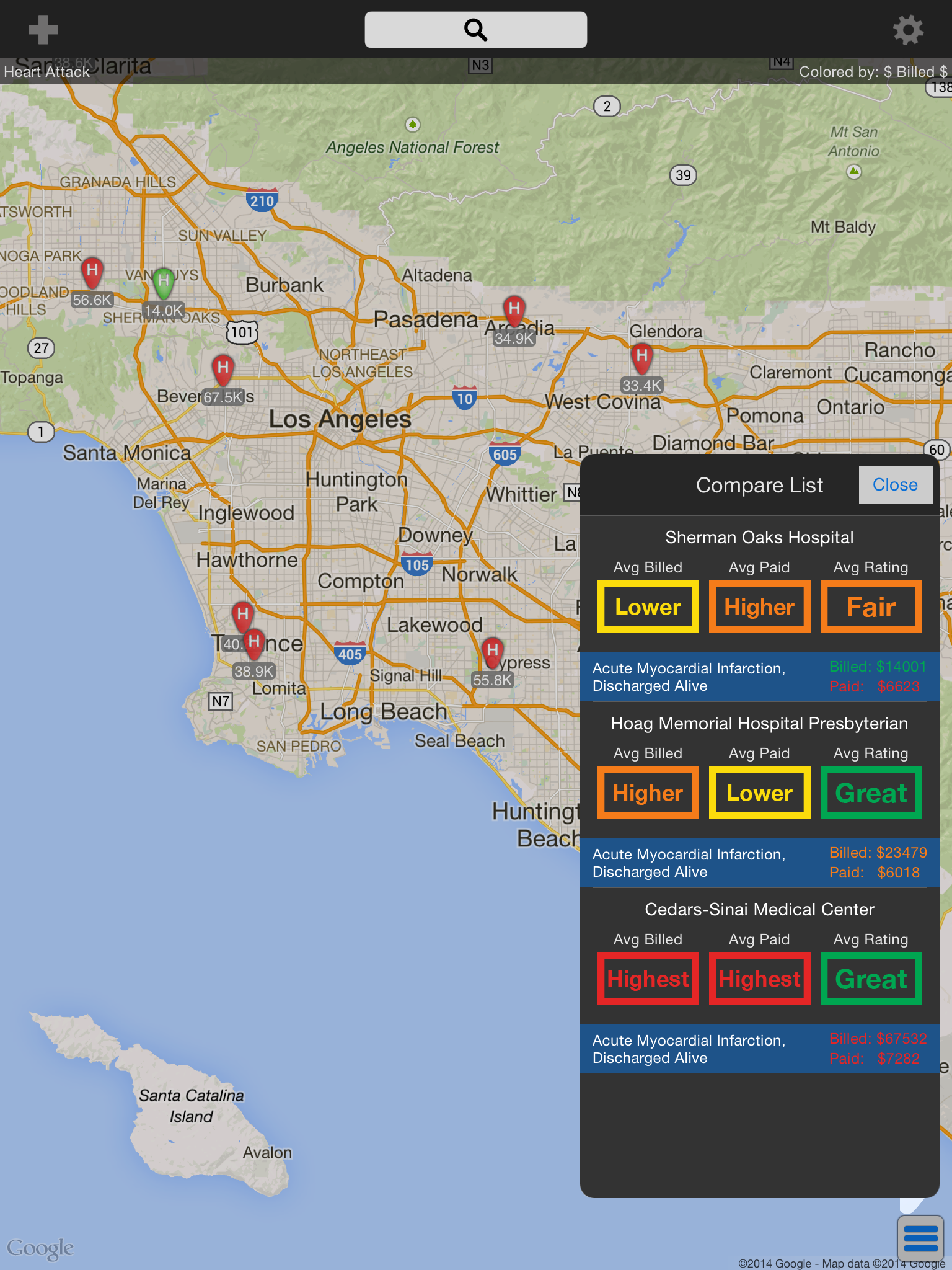Viewport: 952px width, 1270px height.
Task: Tap the Billed: $23479 value
Action: pos(878,853)
